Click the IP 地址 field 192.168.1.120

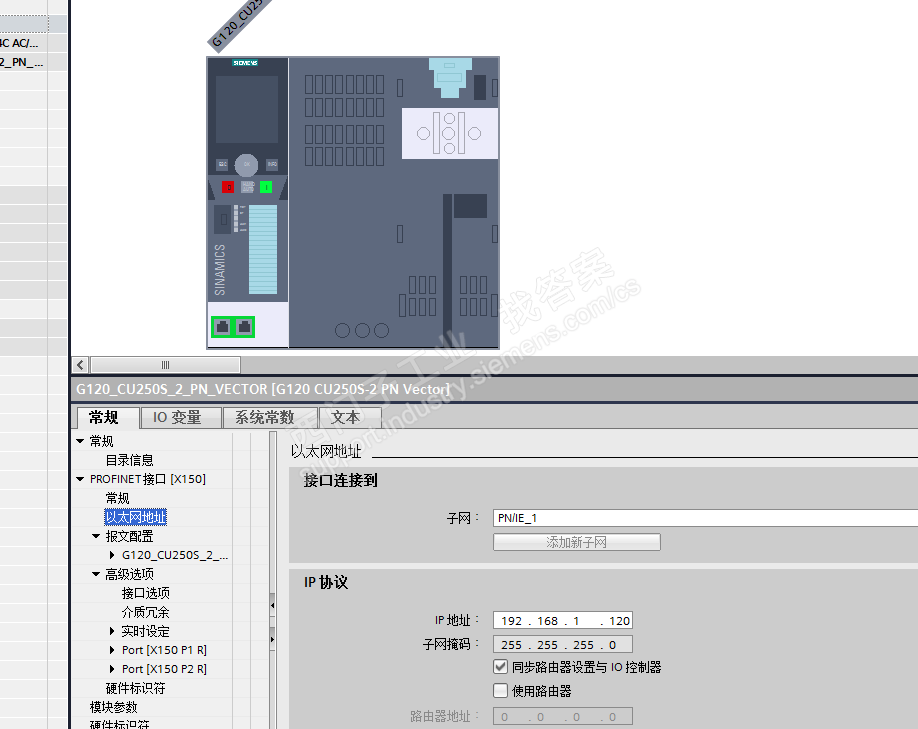coord(563,621)
